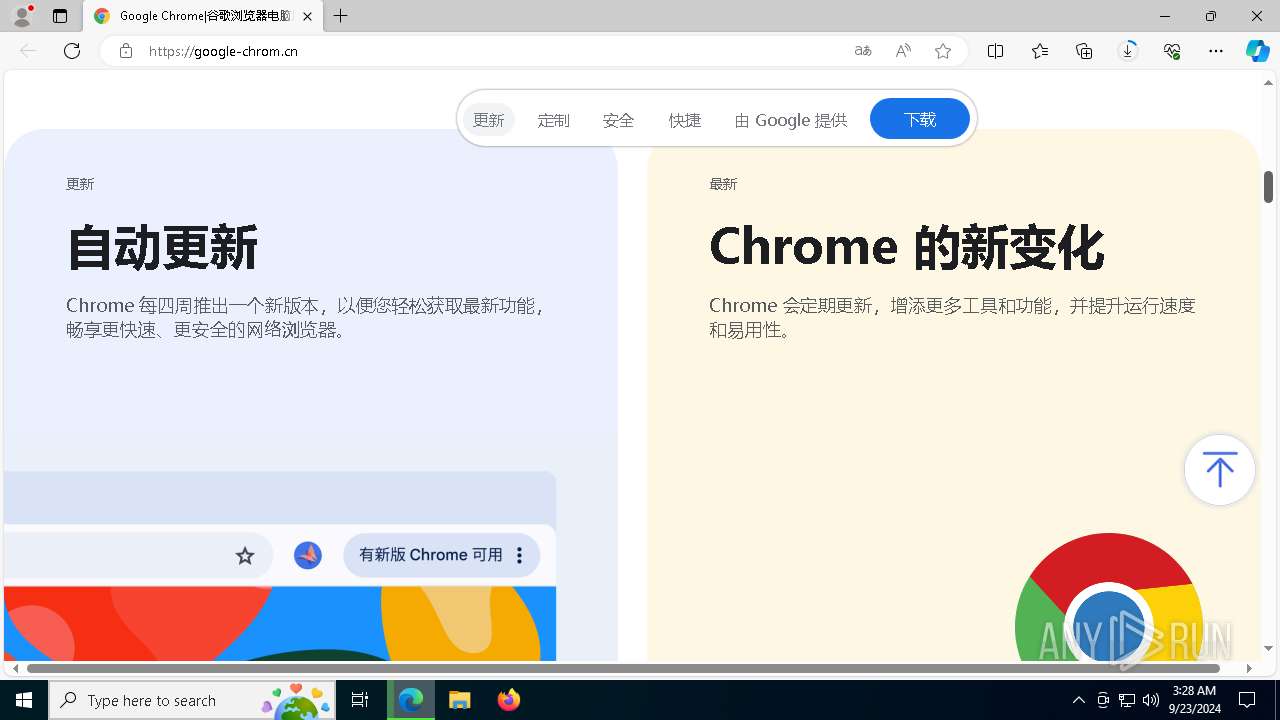Open Downloads icon in toolbar

[1128, 51]
